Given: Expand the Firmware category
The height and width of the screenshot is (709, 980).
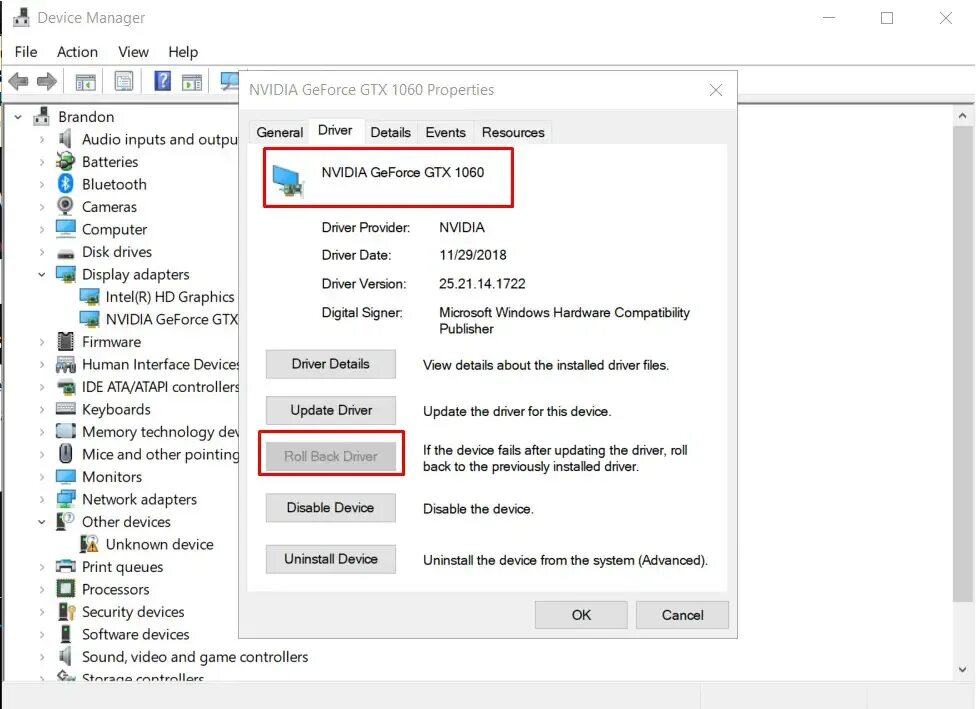Looking at the screenshot, I should pos(42,342).
